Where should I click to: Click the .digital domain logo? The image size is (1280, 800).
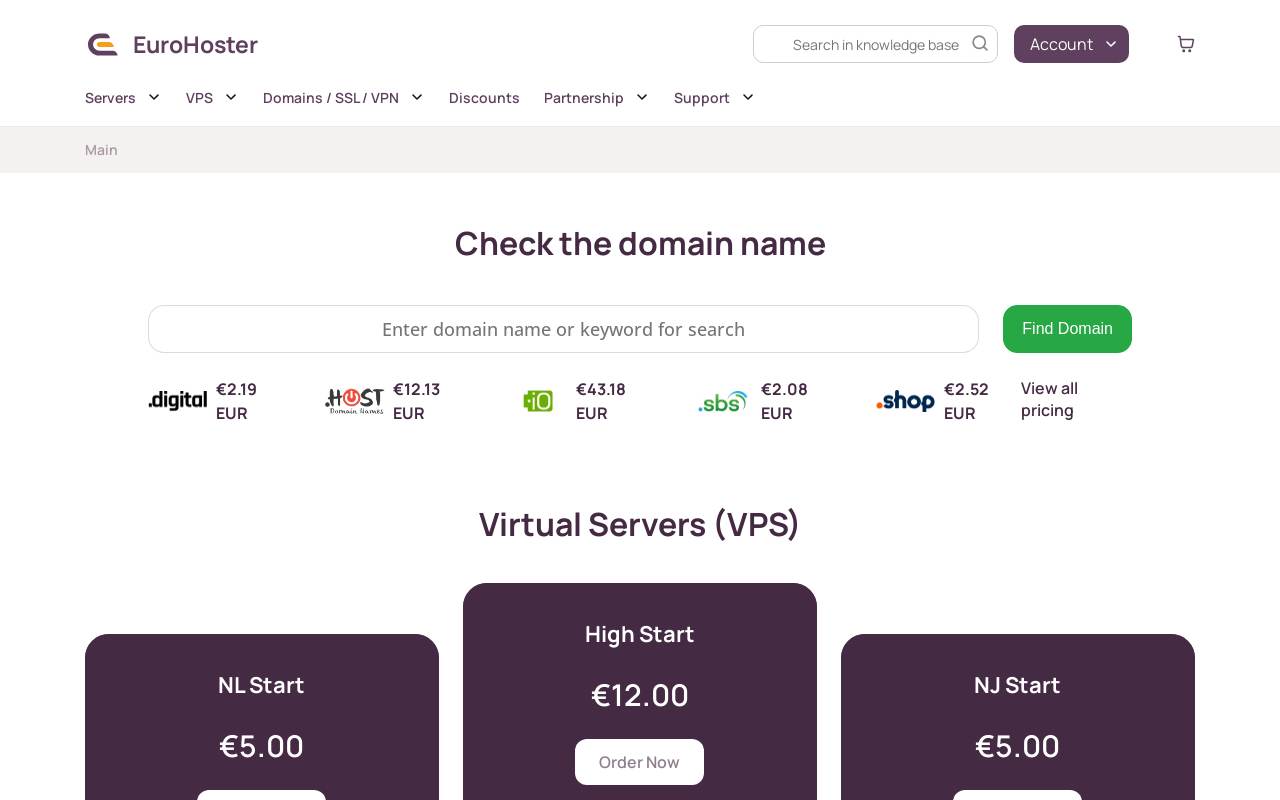[x=178, y=401]
